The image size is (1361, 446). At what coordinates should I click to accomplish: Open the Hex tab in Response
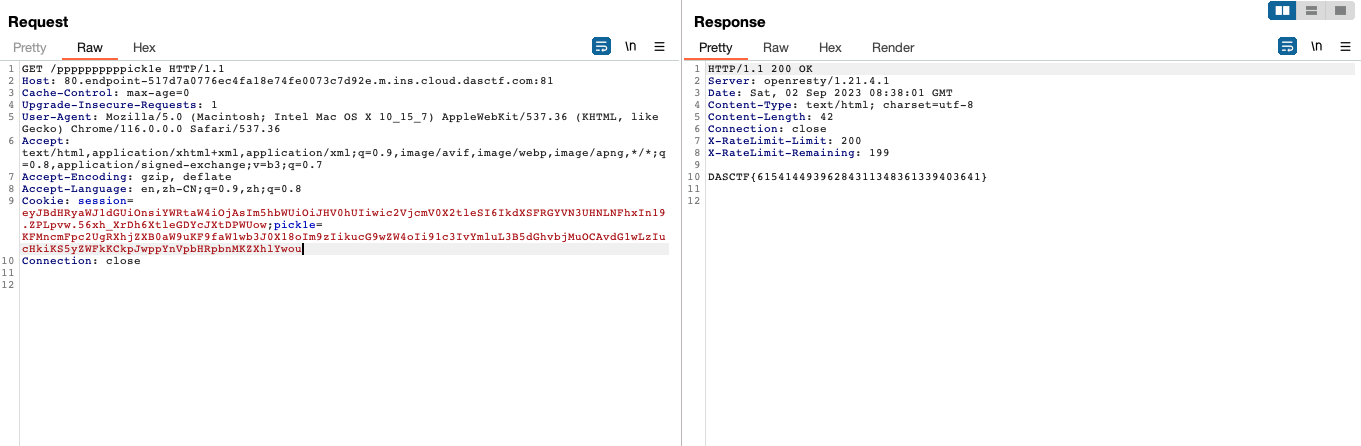[x=830, y=47]
